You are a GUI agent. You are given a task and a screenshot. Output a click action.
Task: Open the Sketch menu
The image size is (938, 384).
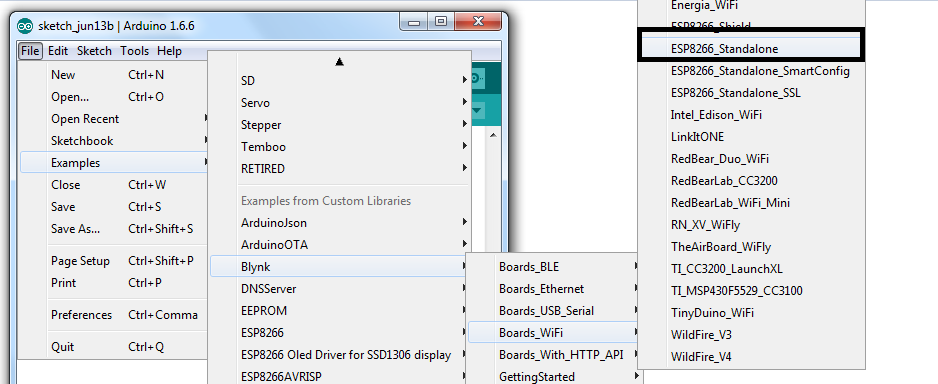[x=95, y=51]
